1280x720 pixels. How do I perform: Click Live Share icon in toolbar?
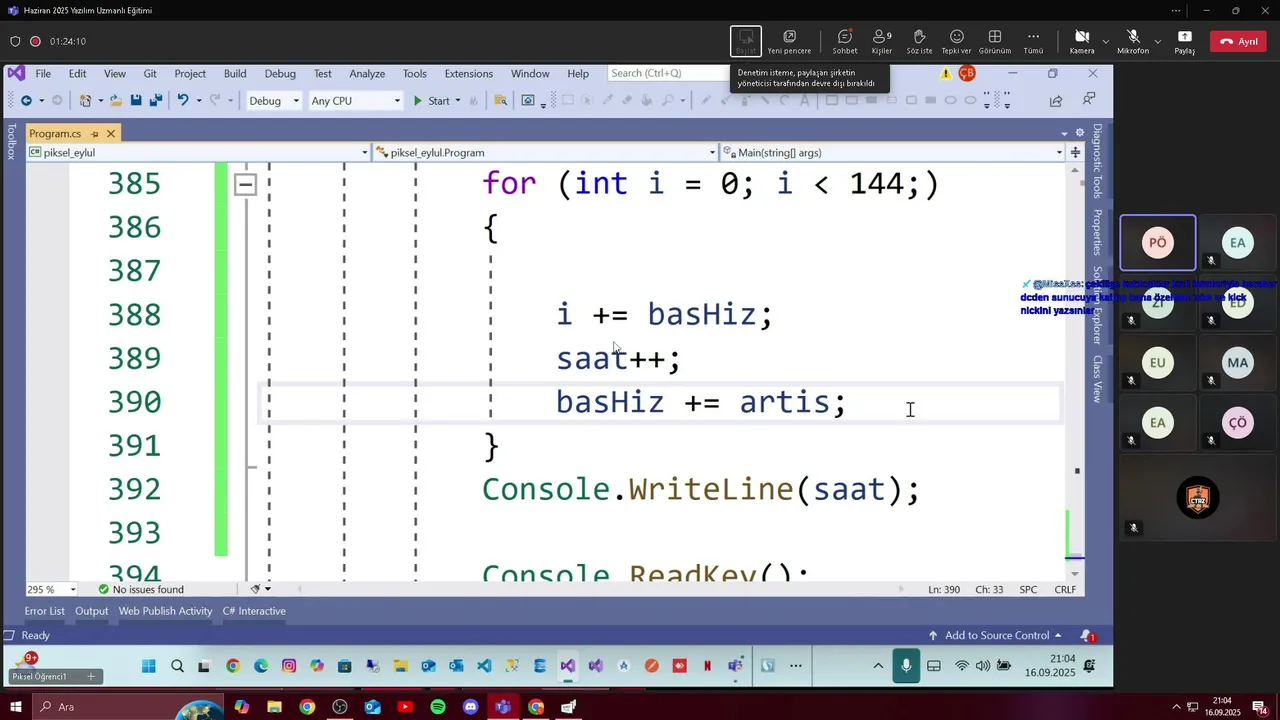[x=1056, y=100]
